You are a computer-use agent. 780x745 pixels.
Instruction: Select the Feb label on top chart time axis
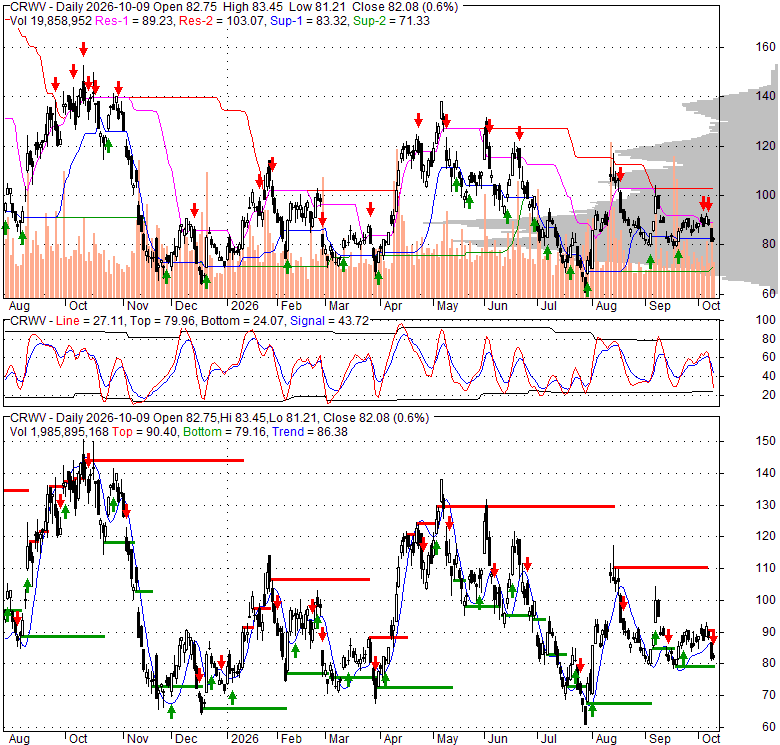(x=291, y=306)
